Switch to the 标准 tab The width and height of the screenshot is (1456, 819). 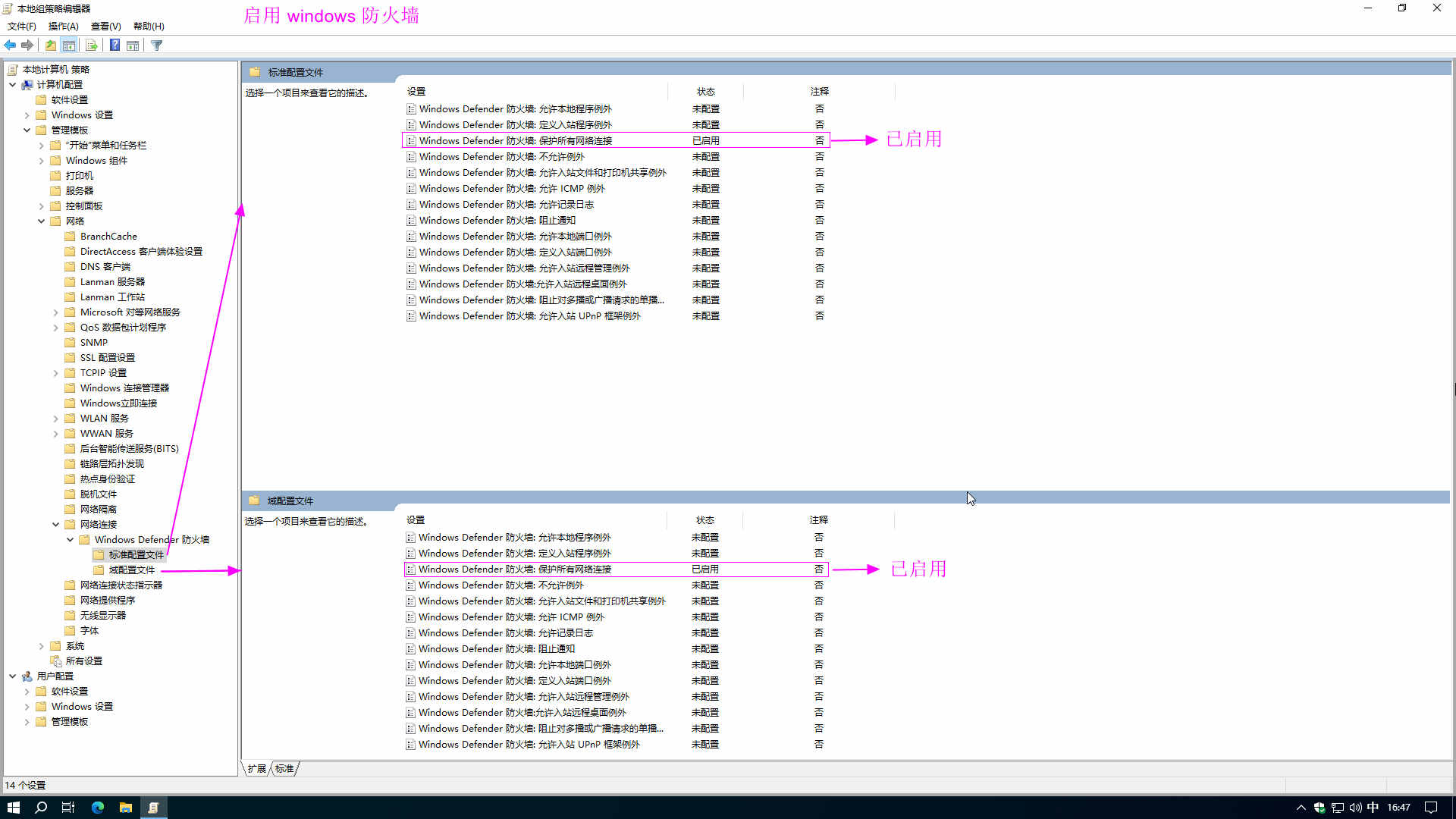pos(284,768)
